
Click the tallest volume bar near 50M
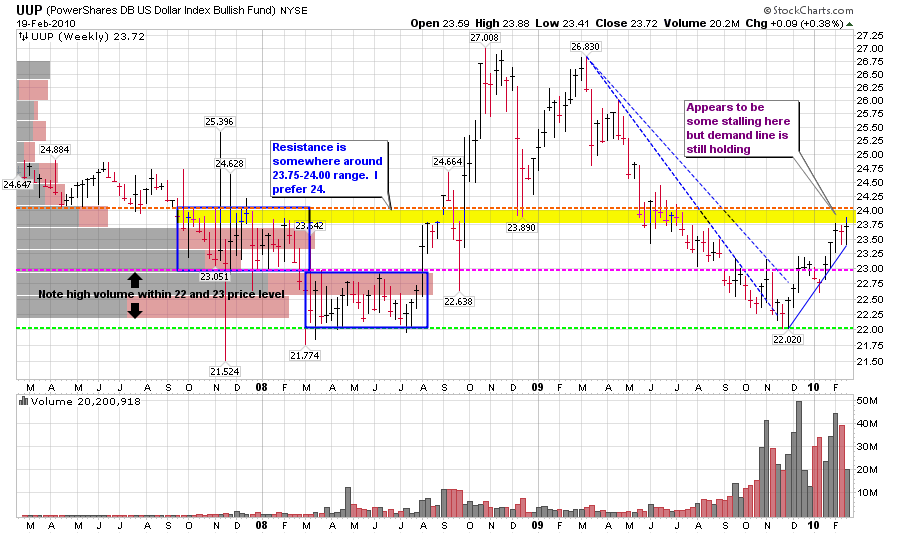tap(799, 459)
